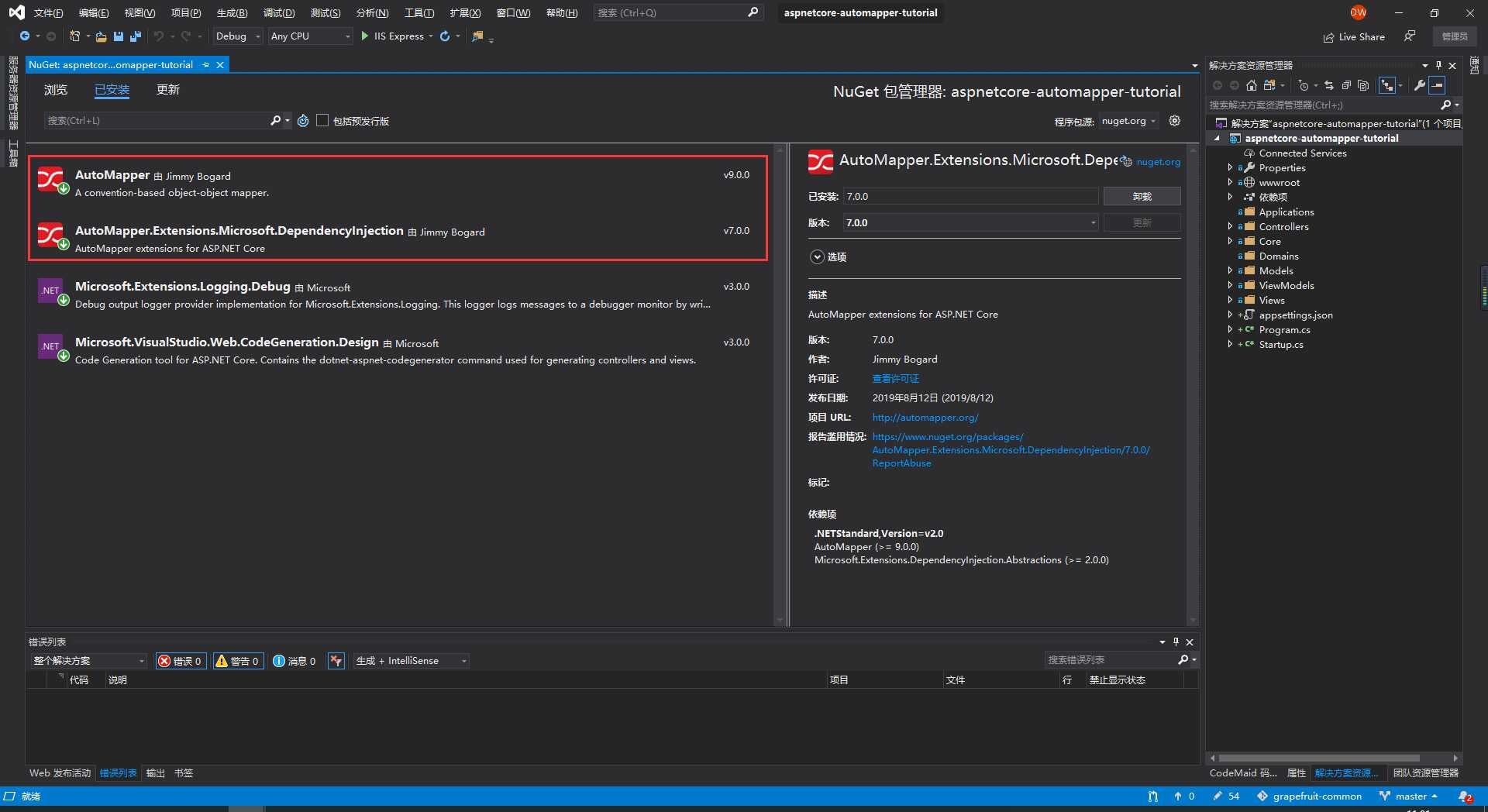Switch to the Browse tab in NuGet
The image size is (1488, 812).
(56, 90)
